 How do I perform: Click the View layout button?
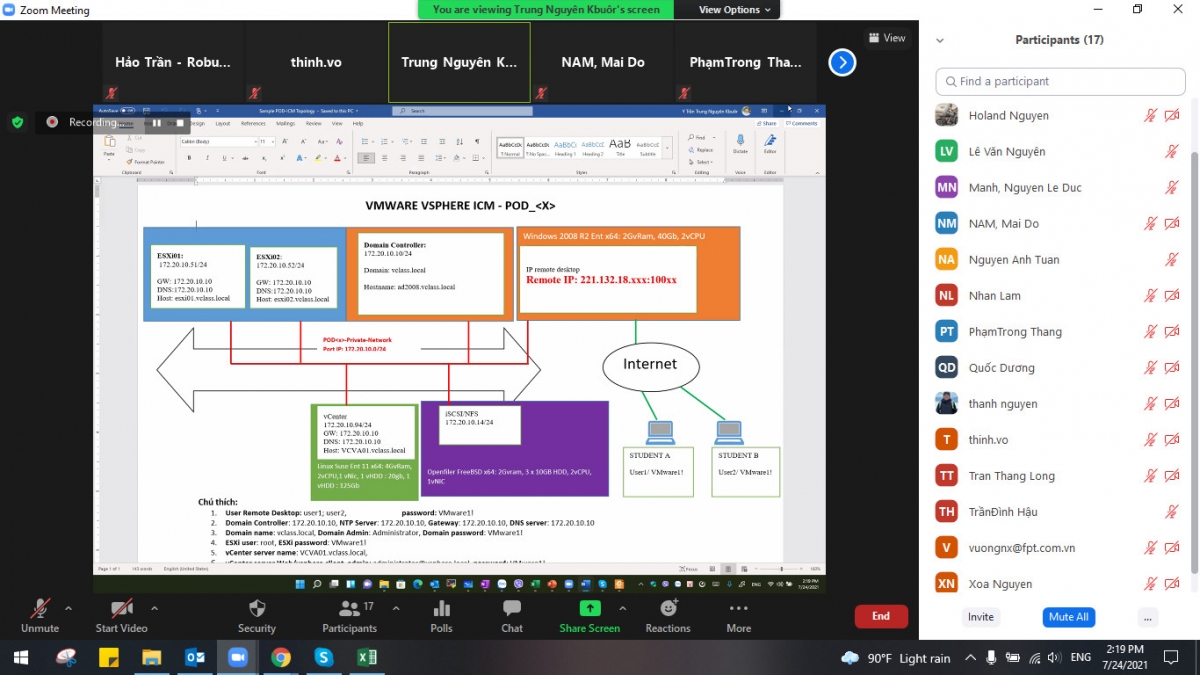pyautogui.click(x=887, y=38)
